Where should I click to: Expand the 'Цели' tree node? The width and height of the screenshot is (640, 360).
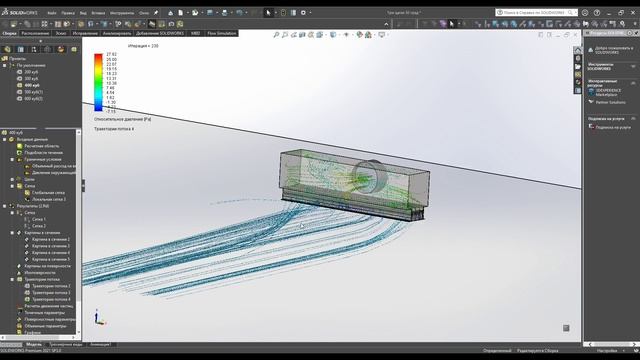12,179
